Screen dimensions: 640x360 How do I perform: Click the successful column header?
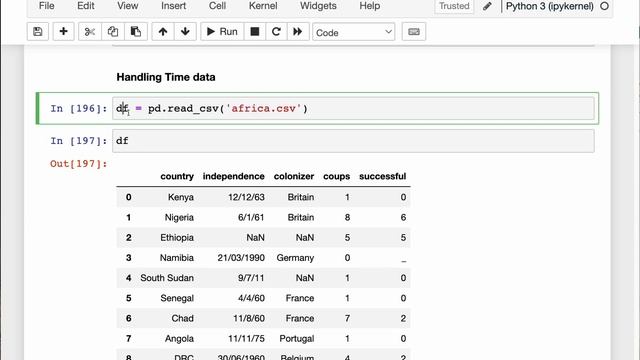[382, 176]
